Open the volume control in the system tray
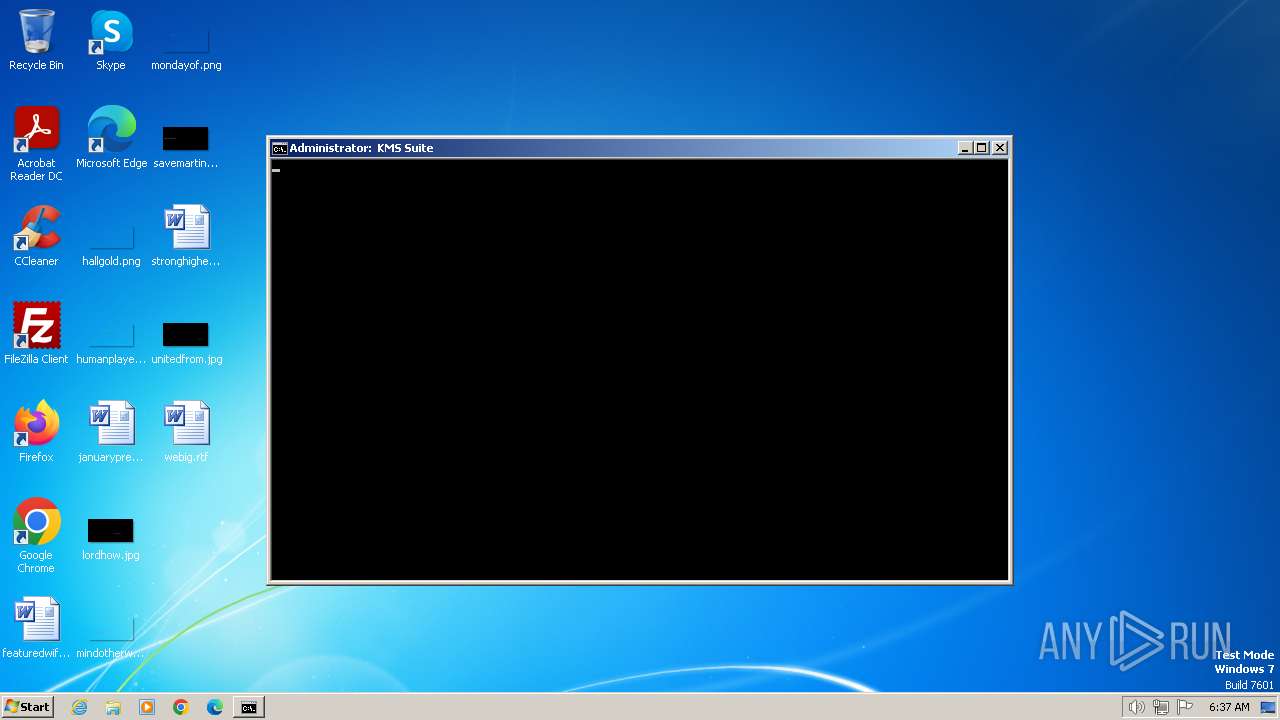The height and width of the screenshot is (720, 1280). coord(1137,707)
